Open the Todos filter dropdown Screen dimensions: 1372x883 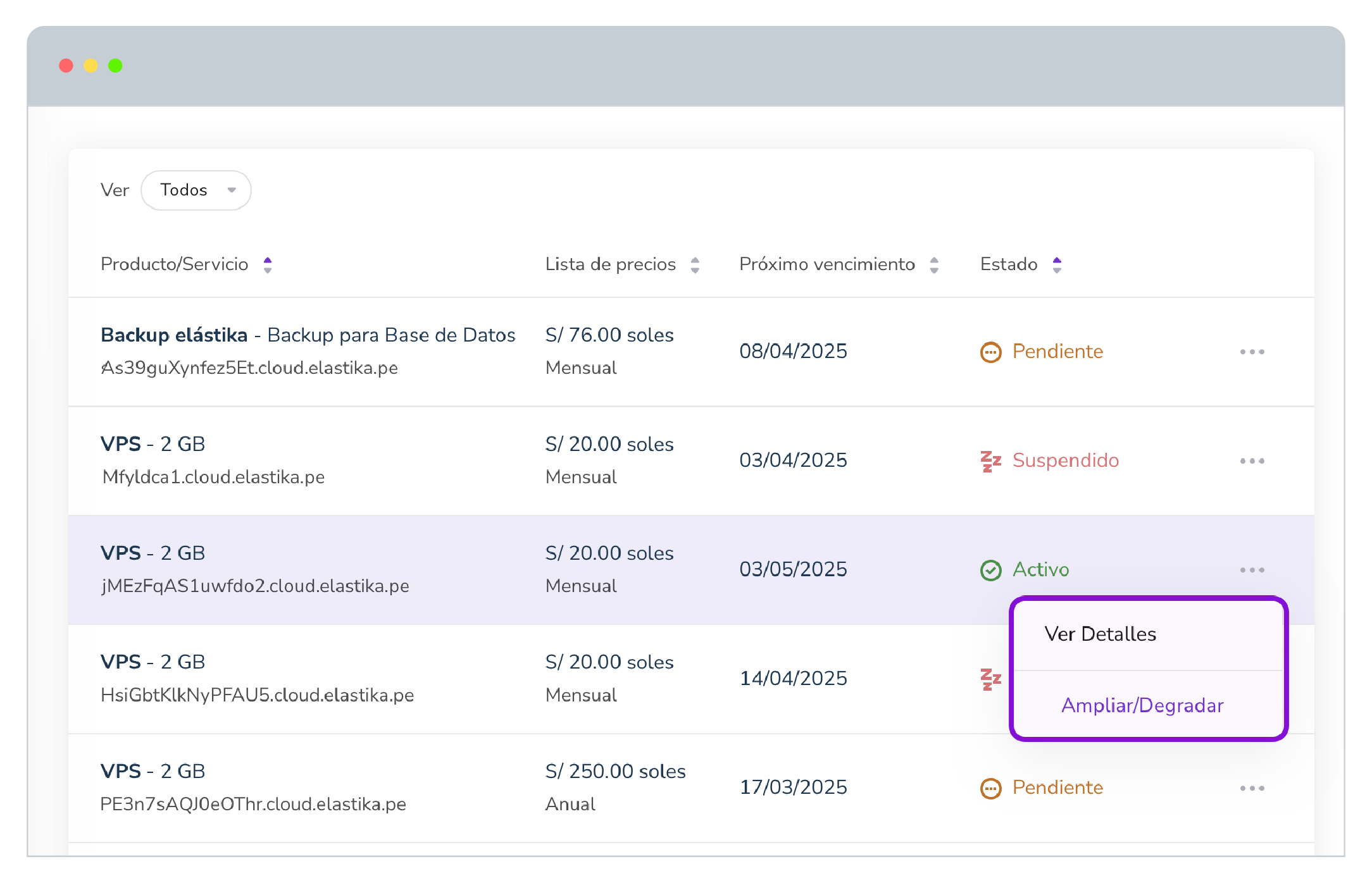pyautogui.click(x=196, y=190)
